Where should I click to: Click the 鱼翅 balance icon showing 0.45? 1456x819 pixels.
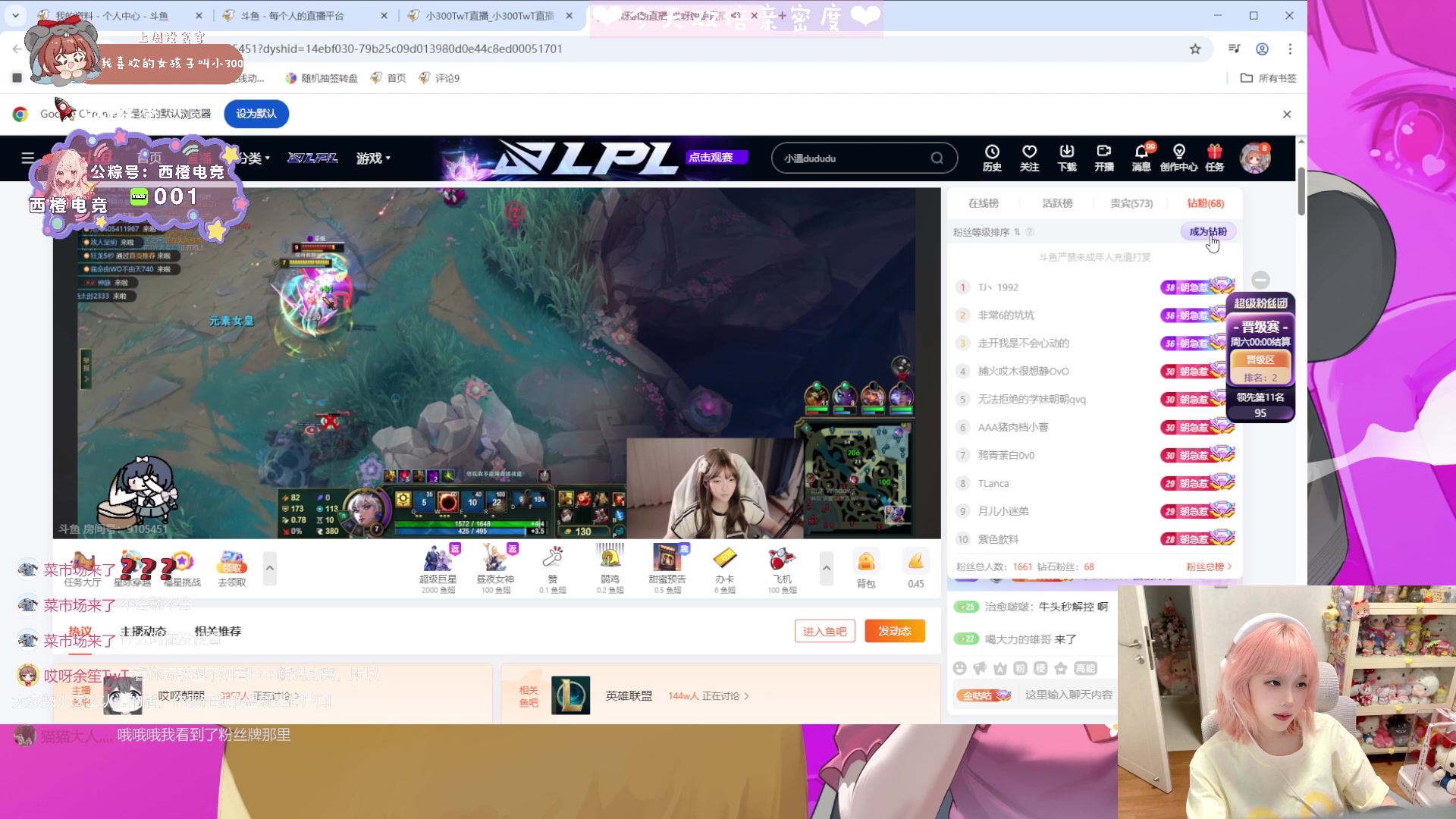pyautogui.click(x=916, y=569)
